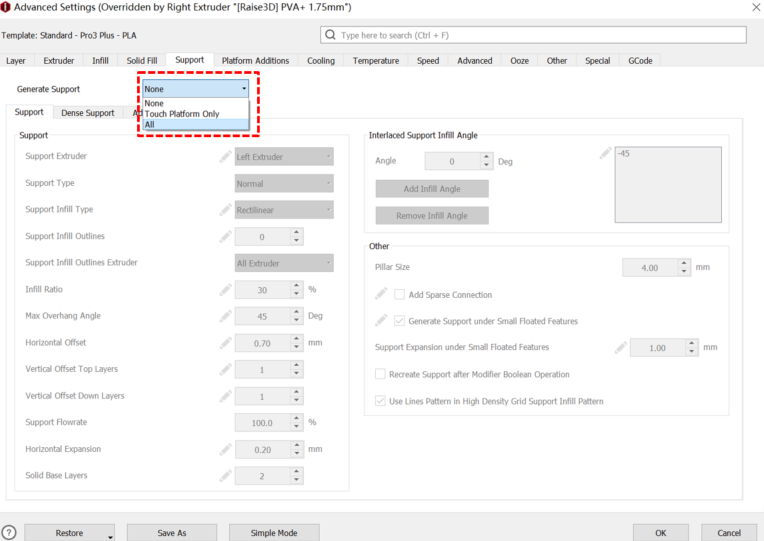Image resolution: width=764 pixels, height=541 pixels.
Task: Check Recreate Support after Modifier Boolean Operation
Action: (380, 374)
